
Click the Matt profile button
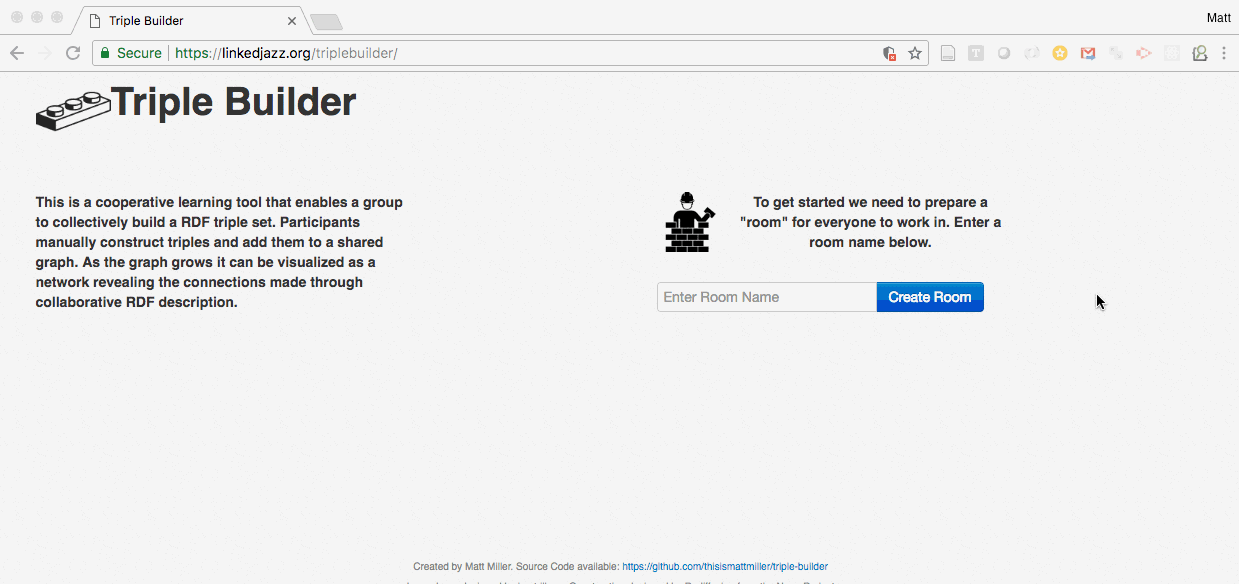pyautogui.click(x=1218, y=17)
